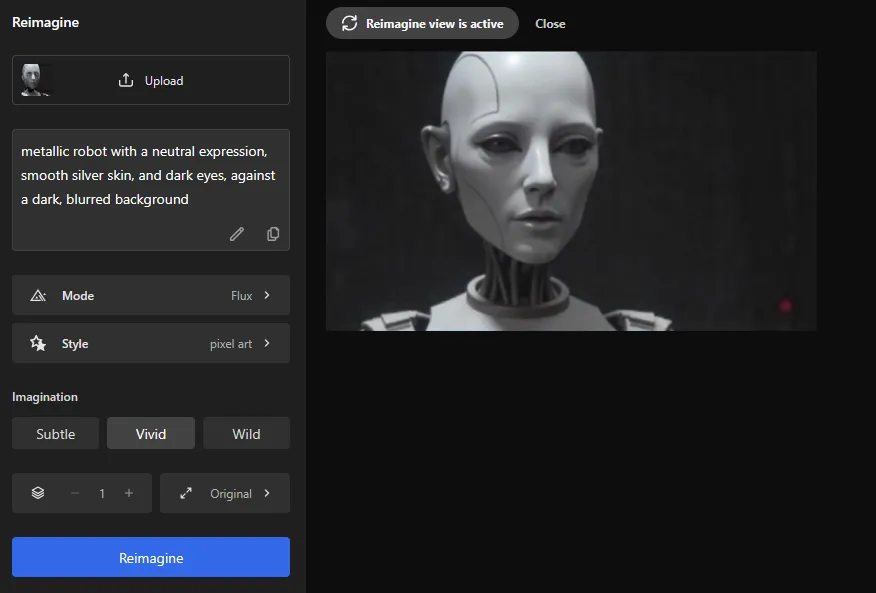Click the pencil edit prompt icon
Screen dimensions: 876x593
coord(237,234)
